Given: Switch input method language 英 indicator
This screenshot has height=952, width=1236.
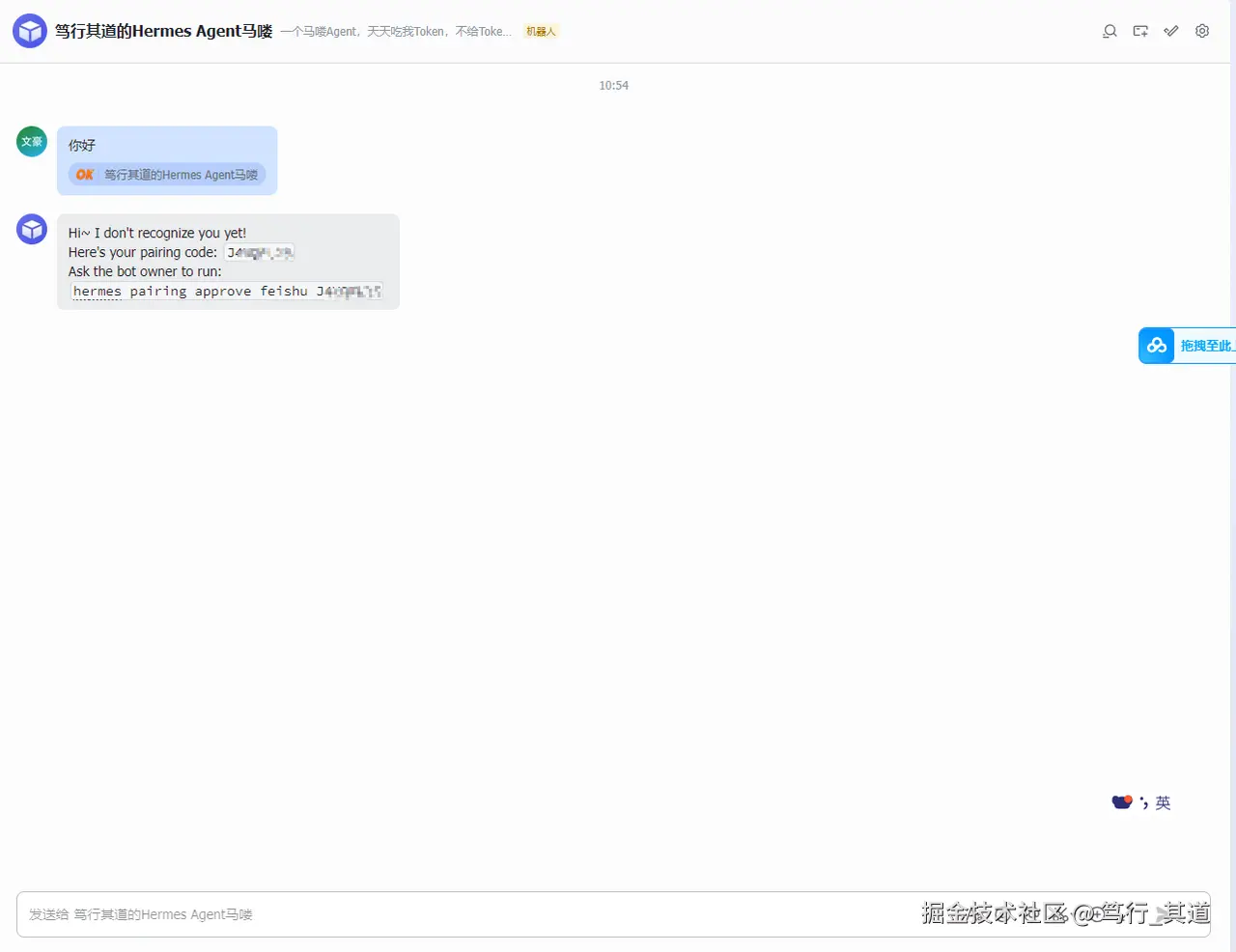Looking at the screenshot, I should (x=1163, y=802).
